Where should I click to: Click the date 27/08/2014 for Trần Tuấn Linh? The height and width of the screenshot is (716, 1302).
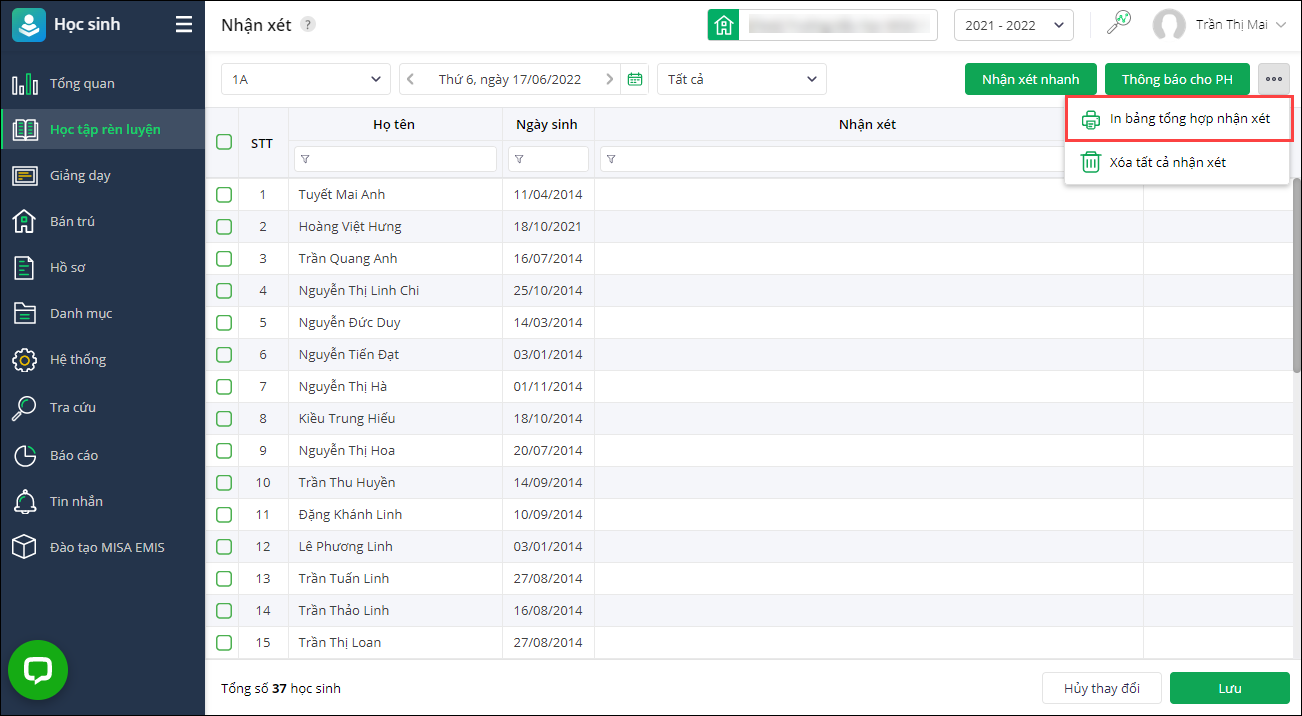[548, 578]
